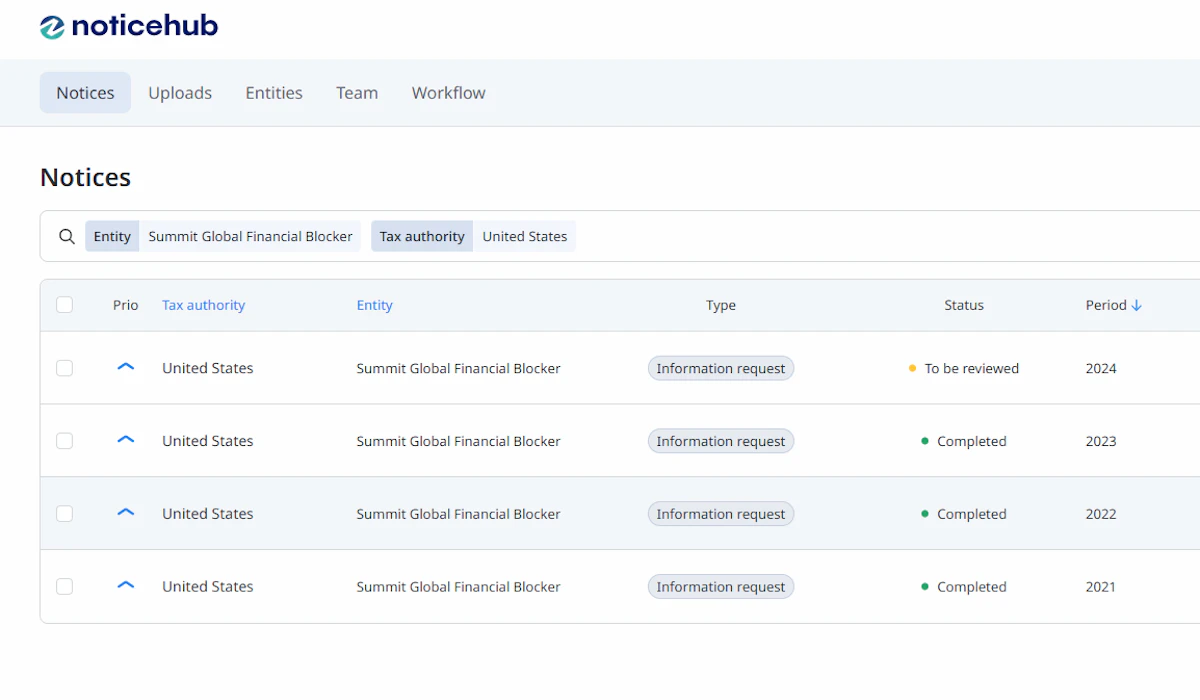Click empty area of the filter search bar
The image size is (1200, 700).
[x=880, y=237]
